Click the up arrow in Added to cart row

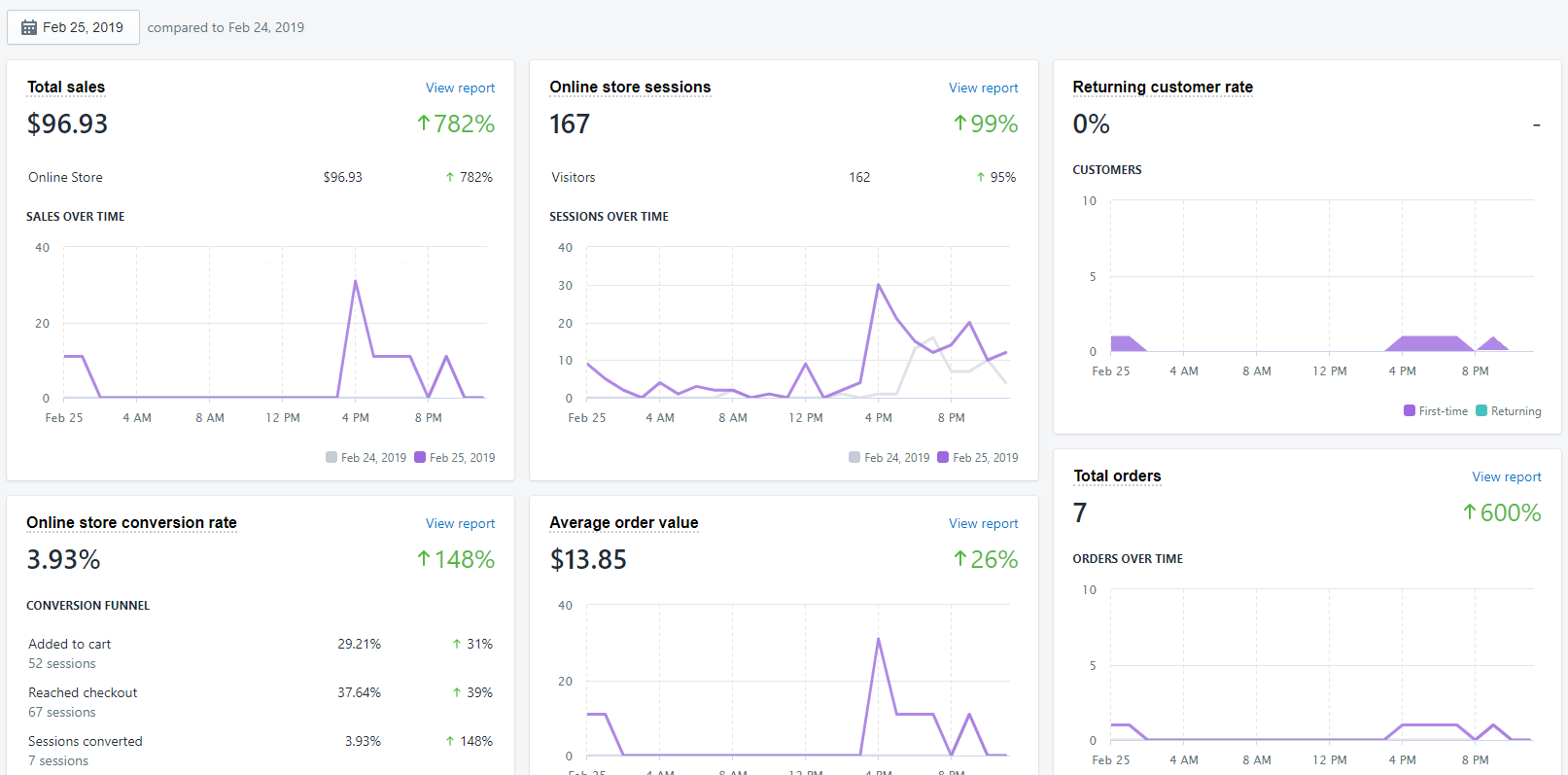coord(457,644)
